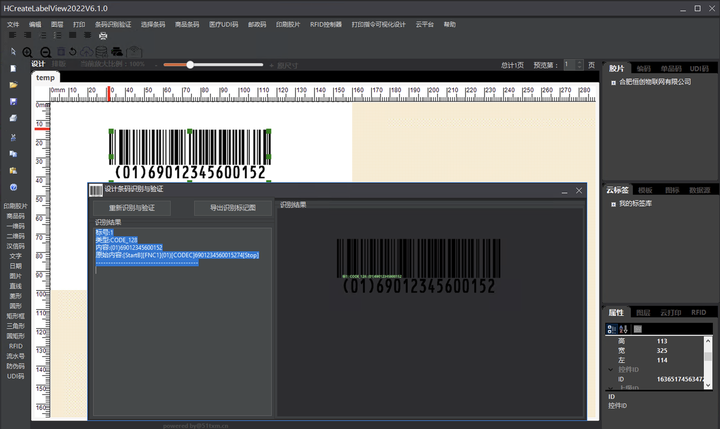720x429 pixels.
Task: Click the zoom in magnifier icon
Action: [x=27, y=51]
